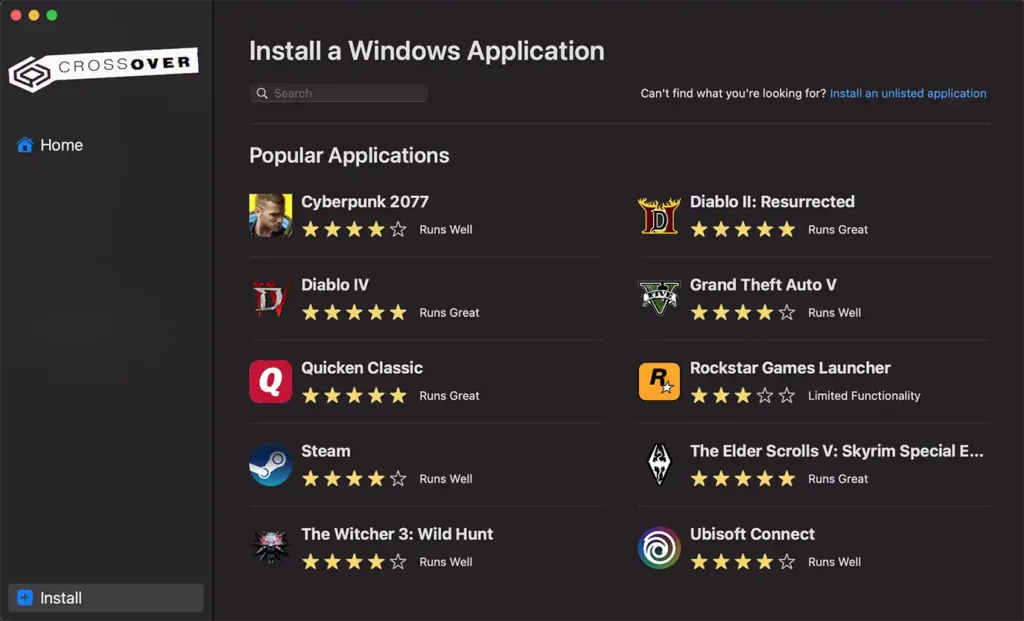1024x621 pixels.
Task: Focus the Search applications field
Action: [338, 93]
